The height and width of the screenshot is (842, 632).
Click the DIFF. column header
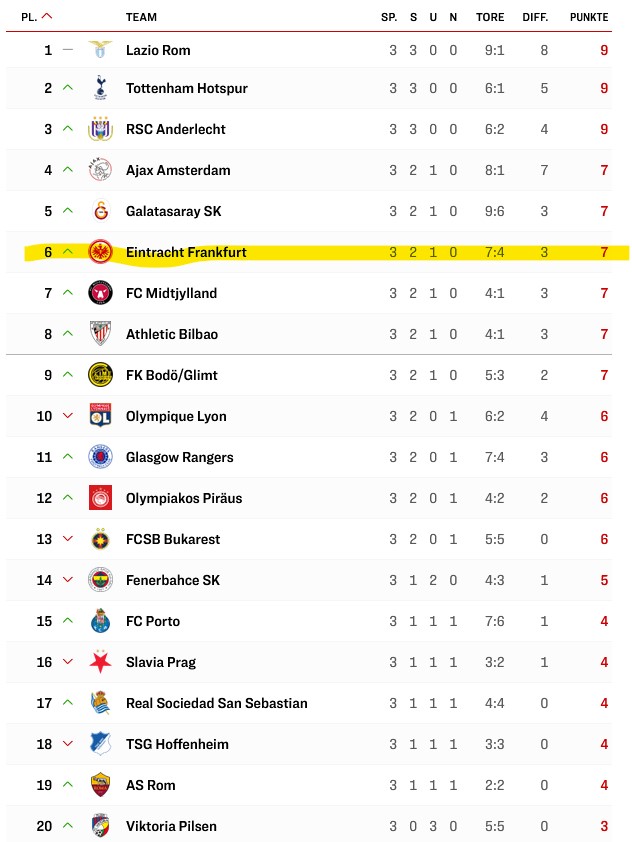click(x=535, y=17)
